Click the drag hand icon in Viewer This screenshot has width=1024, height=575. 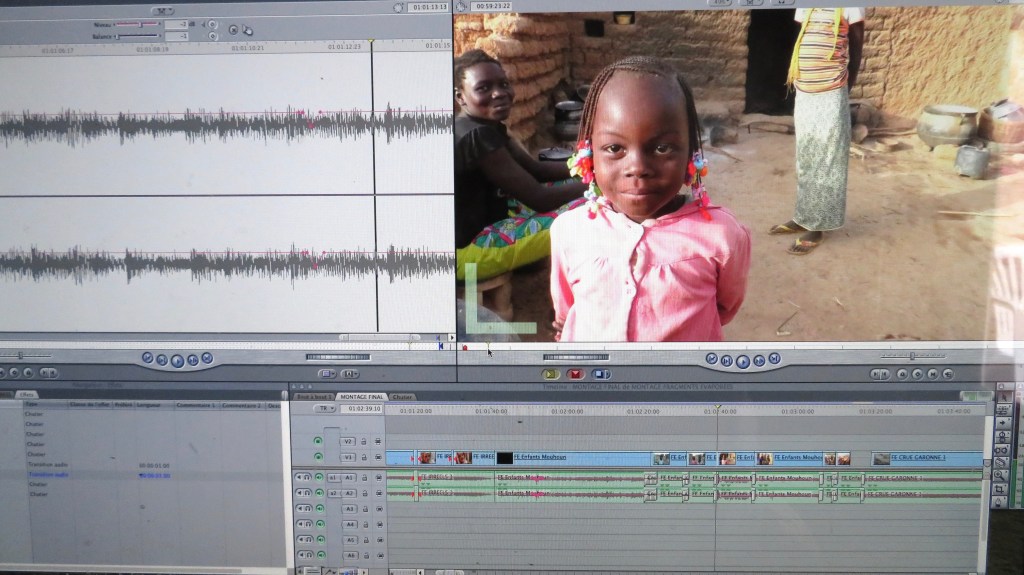(247, 31)
